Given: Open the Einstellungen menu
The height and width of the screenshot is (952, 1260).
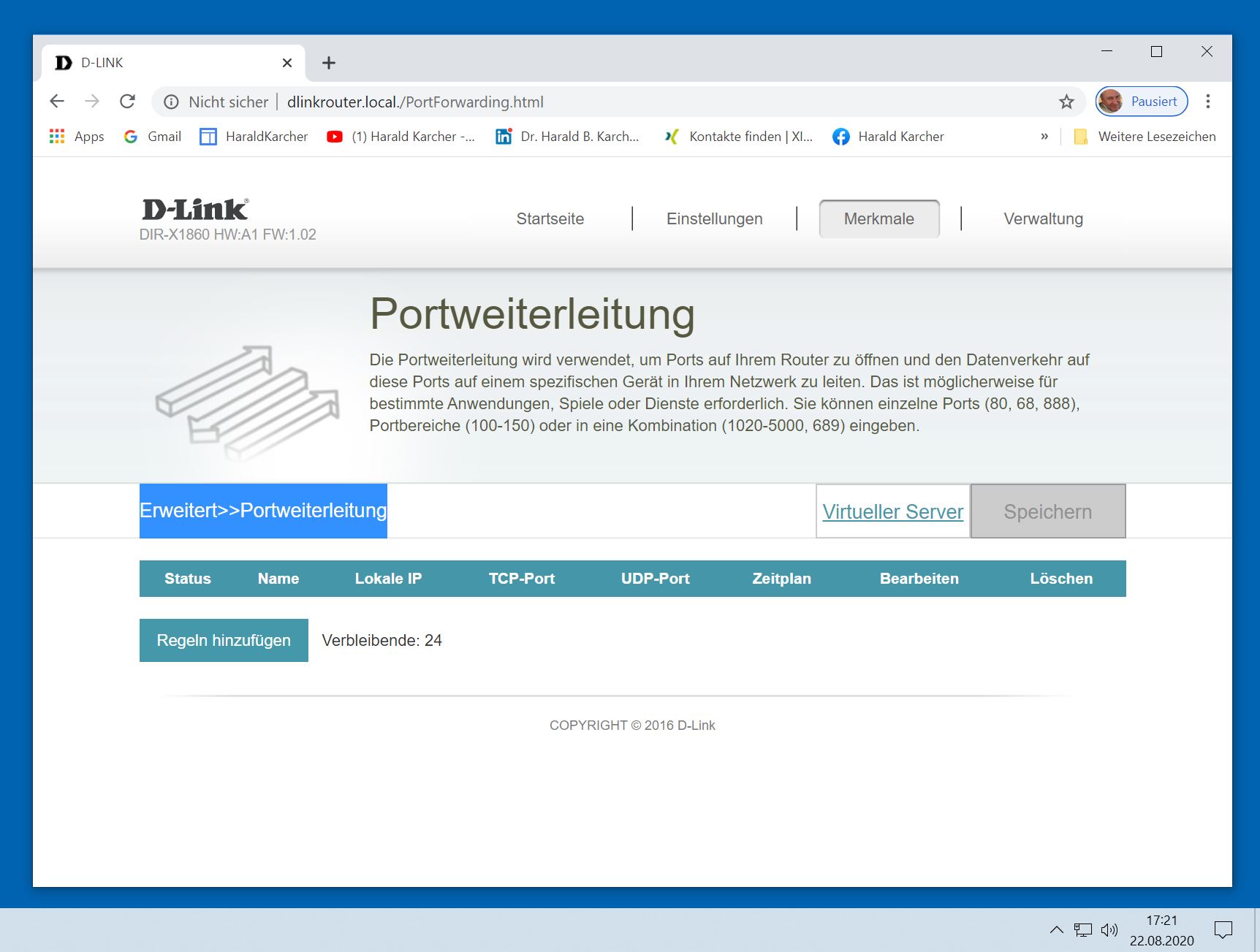Looking at the screenshot, I should pos(715,219).
